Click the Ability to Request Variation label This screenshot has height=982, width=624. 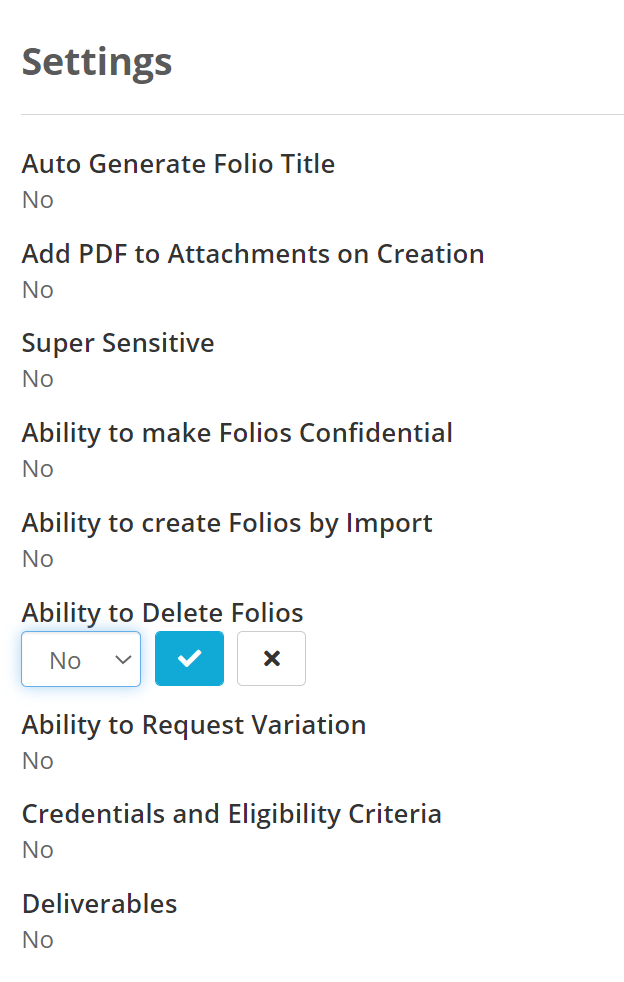click(194, 725)
